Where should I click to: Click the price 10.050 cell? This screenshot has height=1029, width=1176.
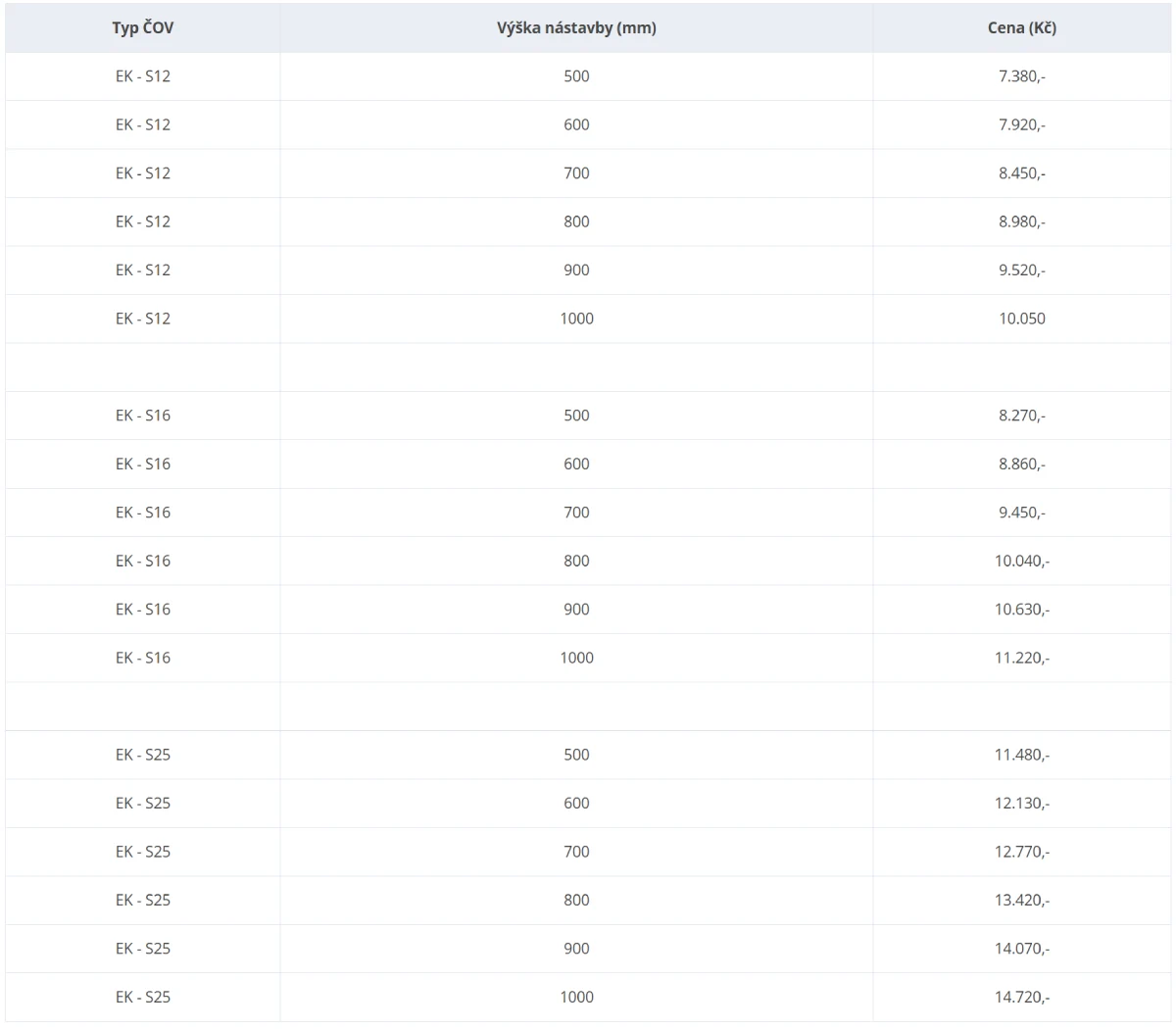tap(1022, 318)
